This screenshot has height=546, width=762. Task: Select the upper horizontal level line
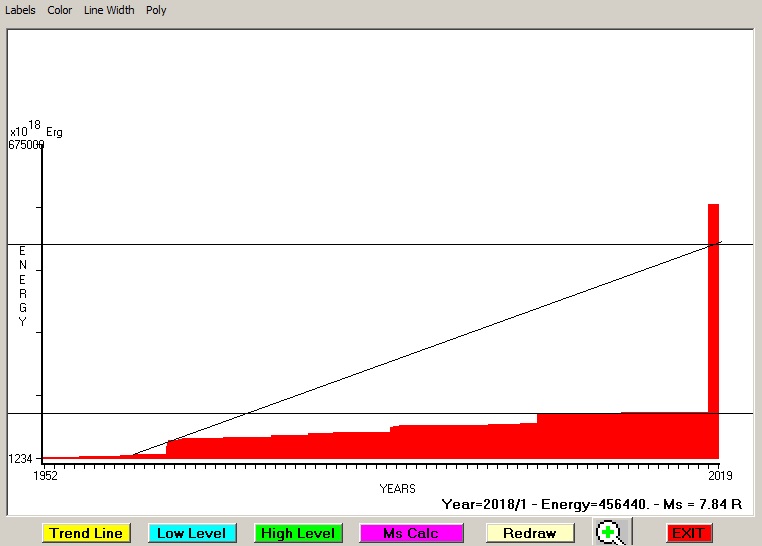pyautogui.click(x=300, y=244)
